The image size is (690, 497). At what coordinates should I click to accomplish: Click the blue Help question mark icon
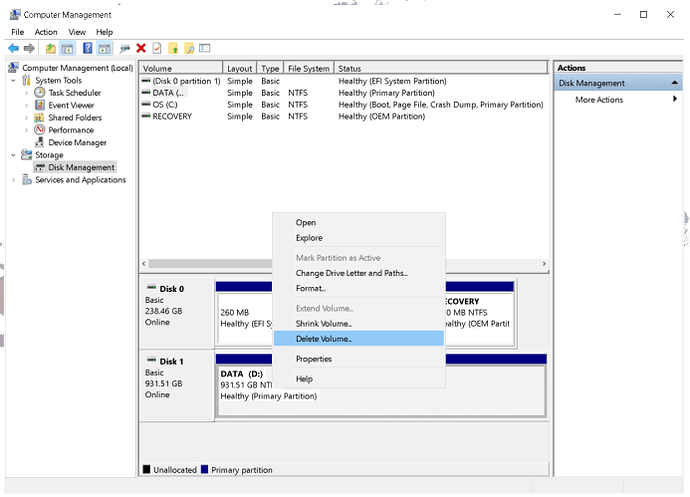(88, 48)
